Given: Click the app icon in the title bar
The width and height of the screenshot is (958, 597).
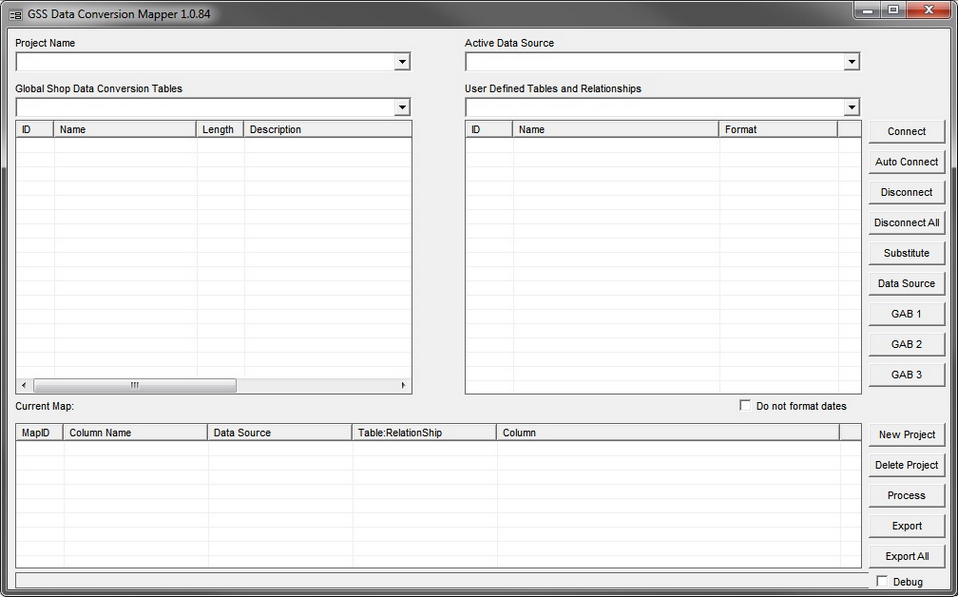Looking at the screenshot, I should (x=15, y=14).
